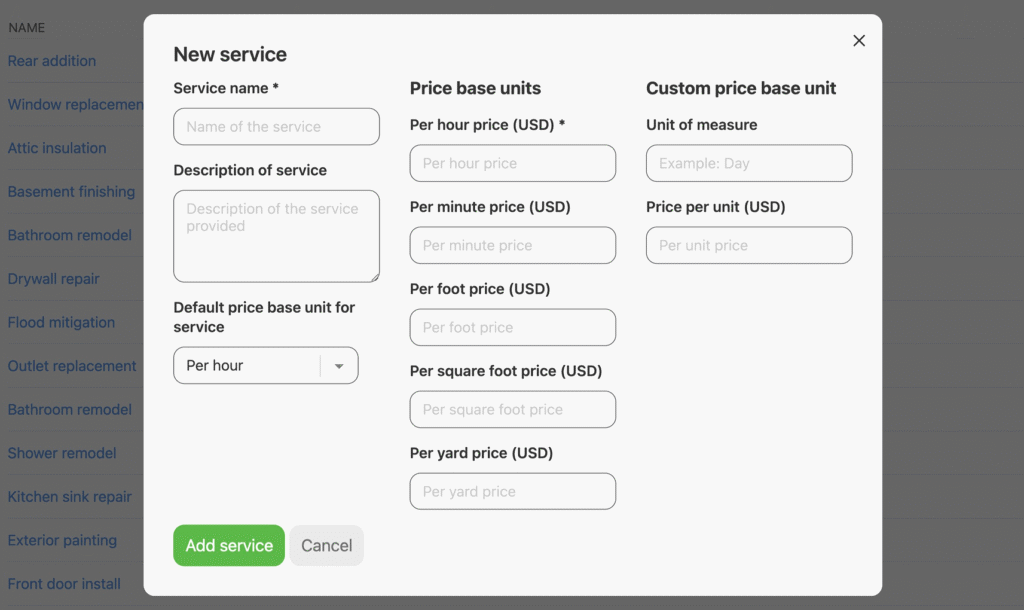Focus the Price per unit field
1024x610 pixels.
point(748,245)
